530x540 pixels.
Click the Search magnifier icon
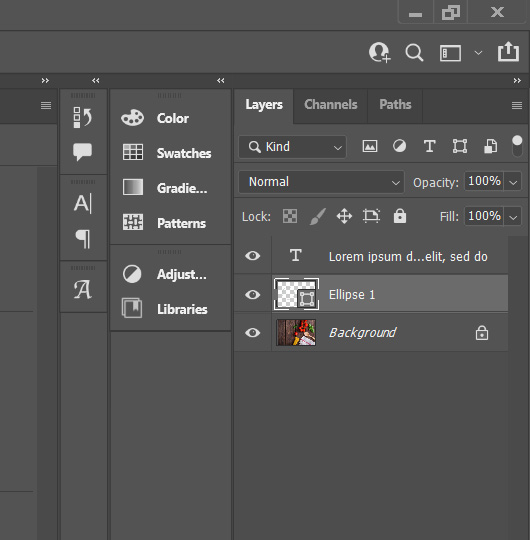(414, 53)
